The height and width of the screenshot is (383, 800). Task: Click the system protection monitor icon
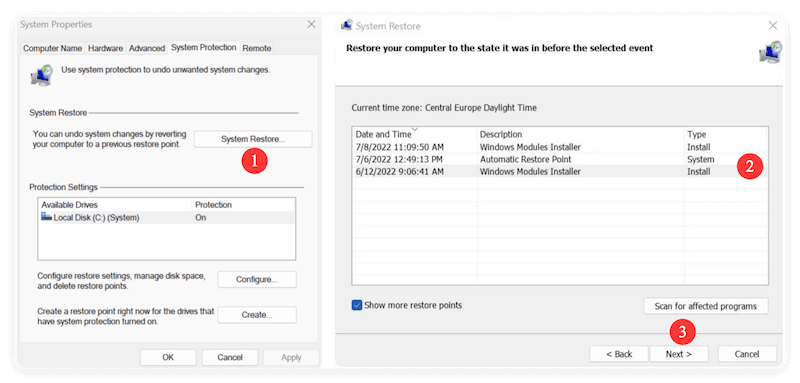pos(41,75)
